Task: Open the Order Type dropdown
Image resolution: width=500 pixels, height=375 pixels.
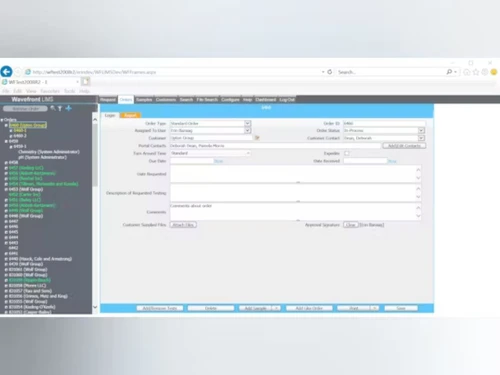Action: [x=247, y=123]
